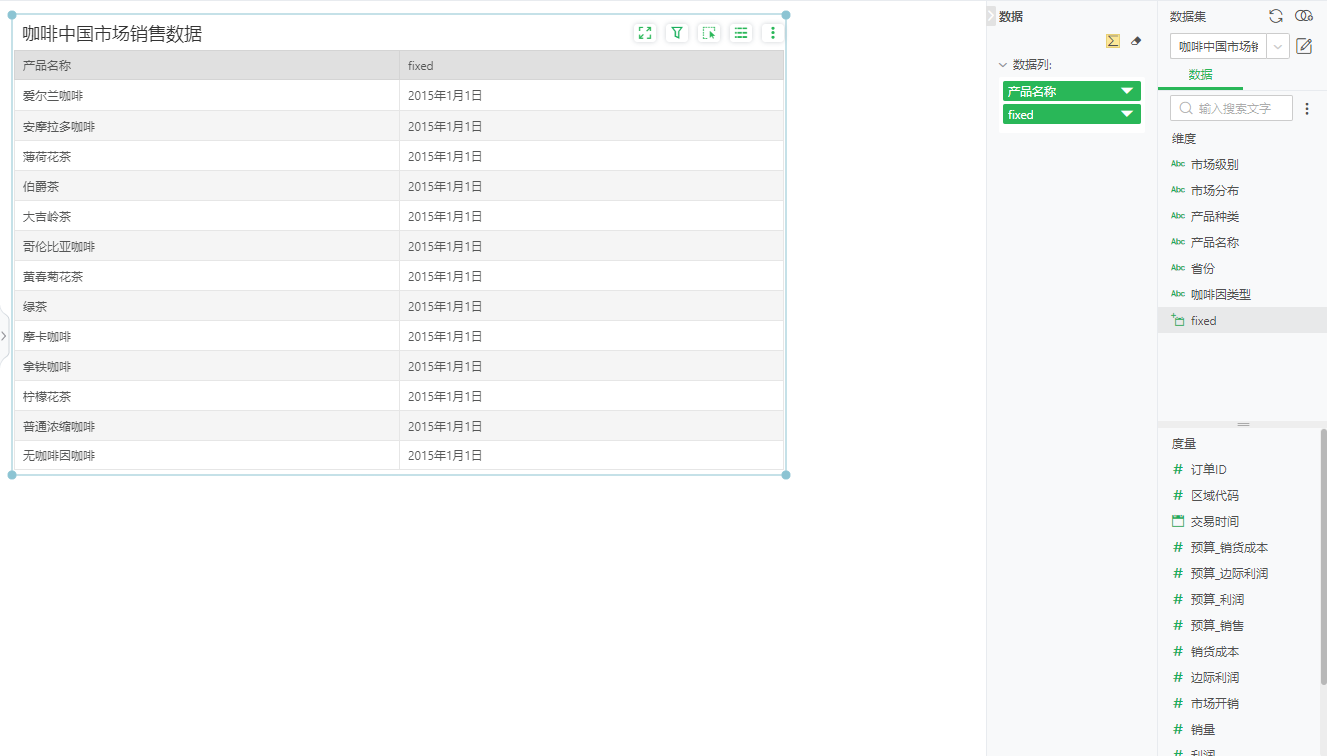Image resolution: width=1327 pixels, height=756 pixels.
Task: Click the selection cursor icon in table toolbar
Action: pos(709,33)
